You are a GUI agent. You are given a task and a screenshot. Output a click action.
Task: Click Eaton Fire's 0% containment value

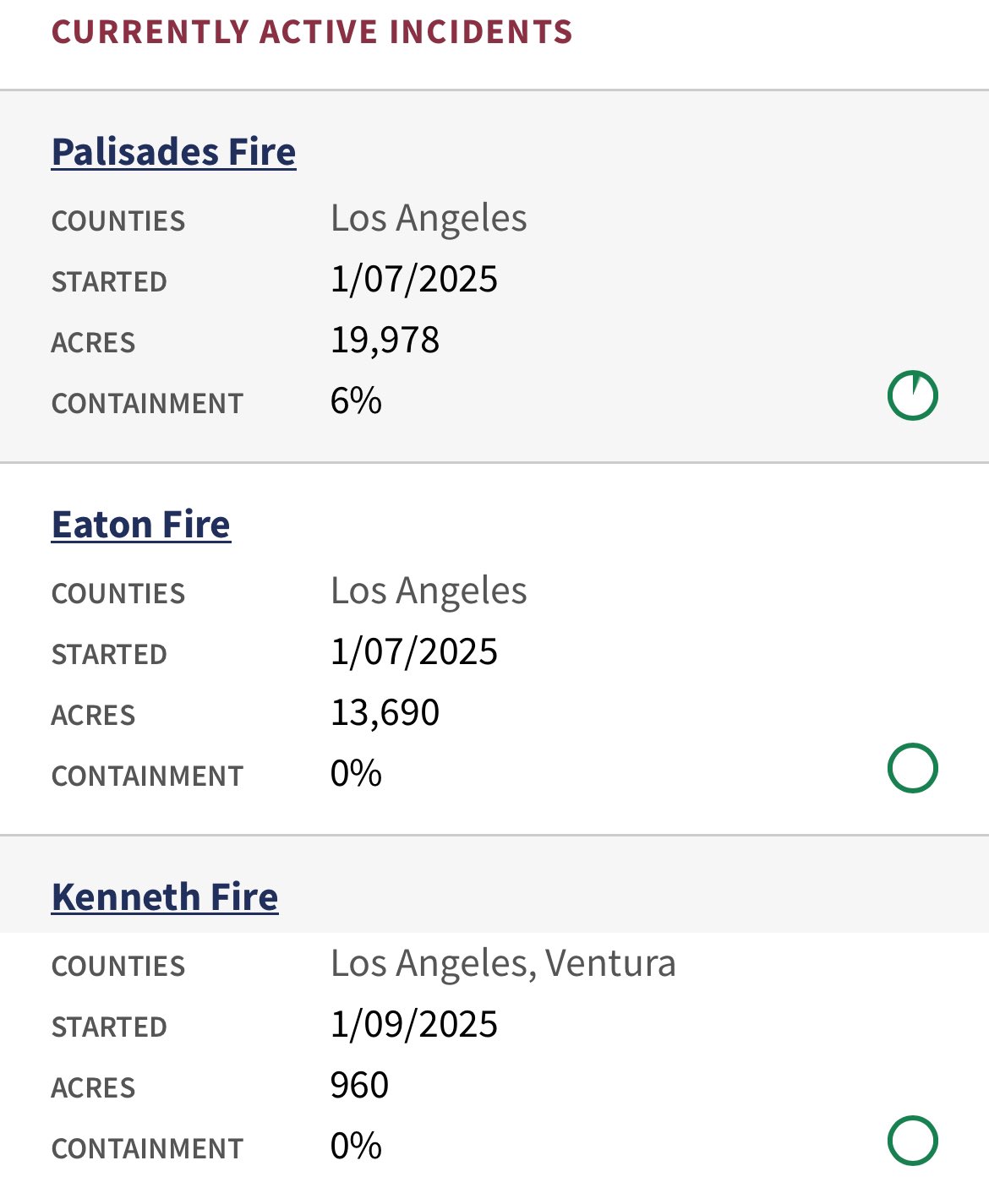click(356, 774)
